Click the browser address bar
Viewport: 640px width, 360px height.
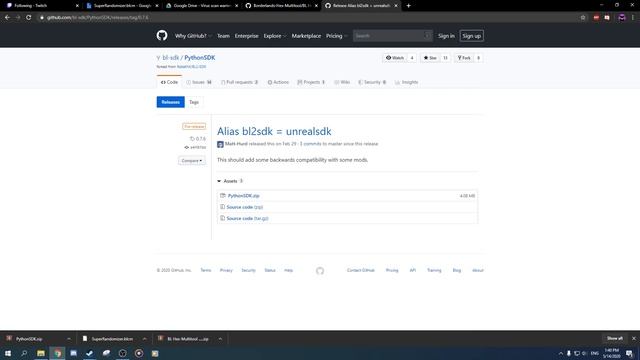(x=306, y=18)
